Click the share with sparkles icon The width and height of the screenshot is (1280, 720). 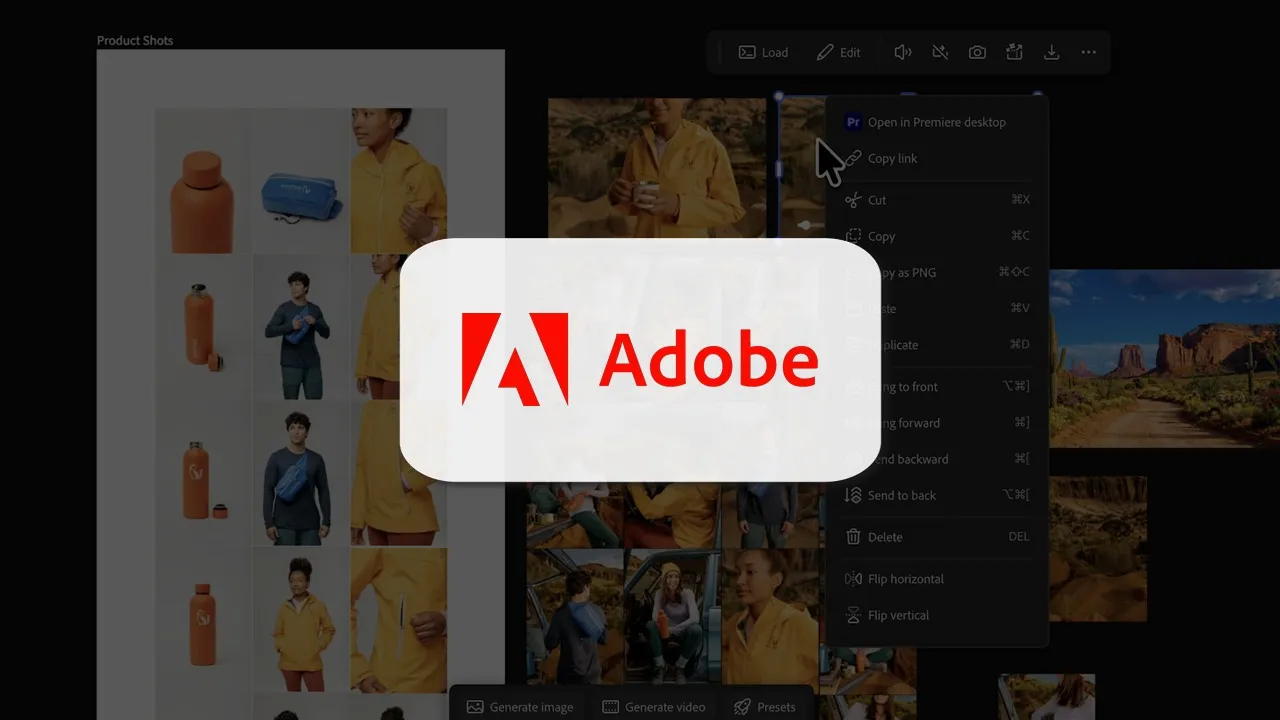point(1014,52)
